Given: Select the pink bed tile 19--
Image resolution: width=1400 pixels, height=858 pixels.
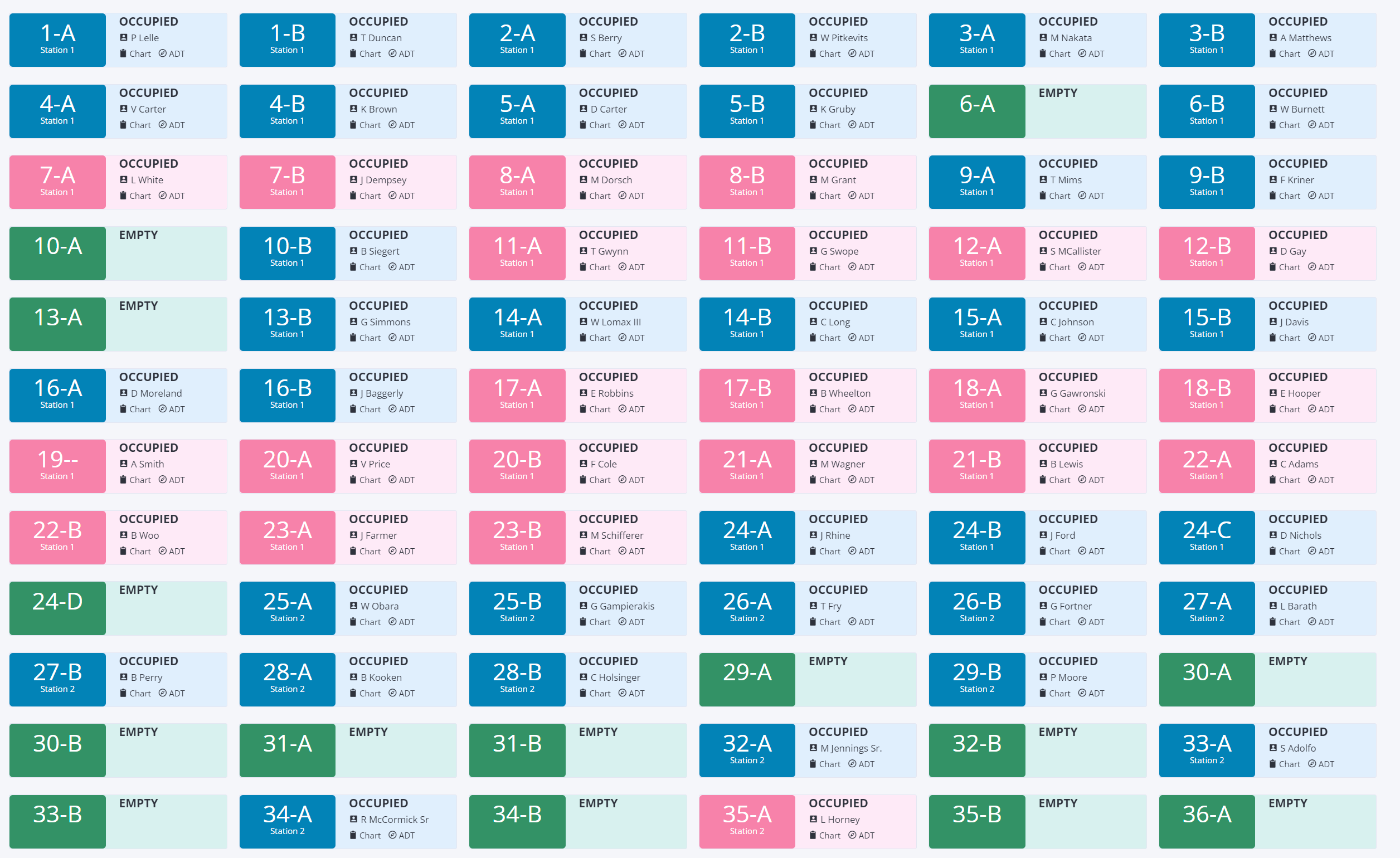Looking at the screenshot, I should click(57, 466).
